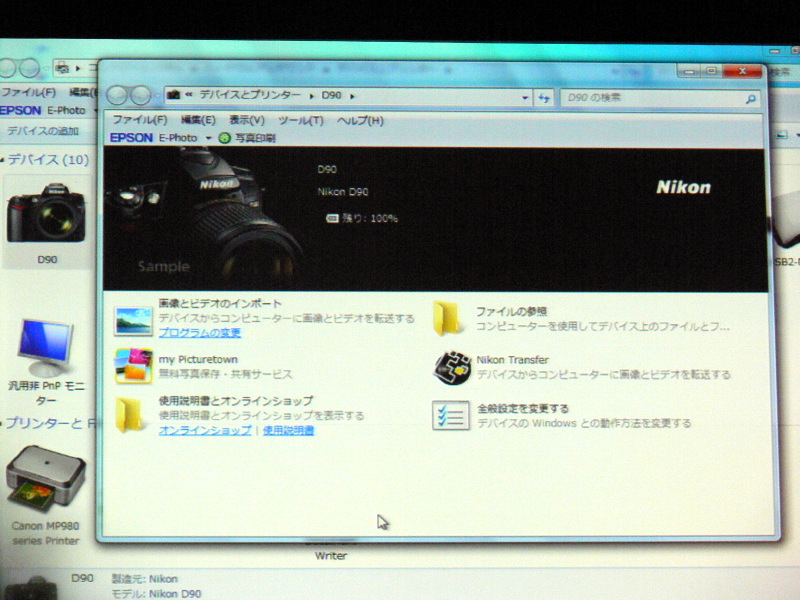Image resolution: width=800 pixels, height=600 pixels.
Task: Click the 使用説明書 link
Action: pos(289,430)
